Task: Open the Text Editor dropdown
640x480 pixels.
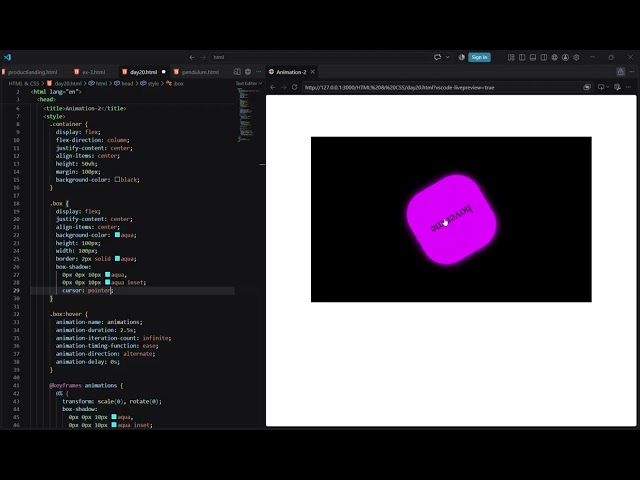Action: click(249, 83)
